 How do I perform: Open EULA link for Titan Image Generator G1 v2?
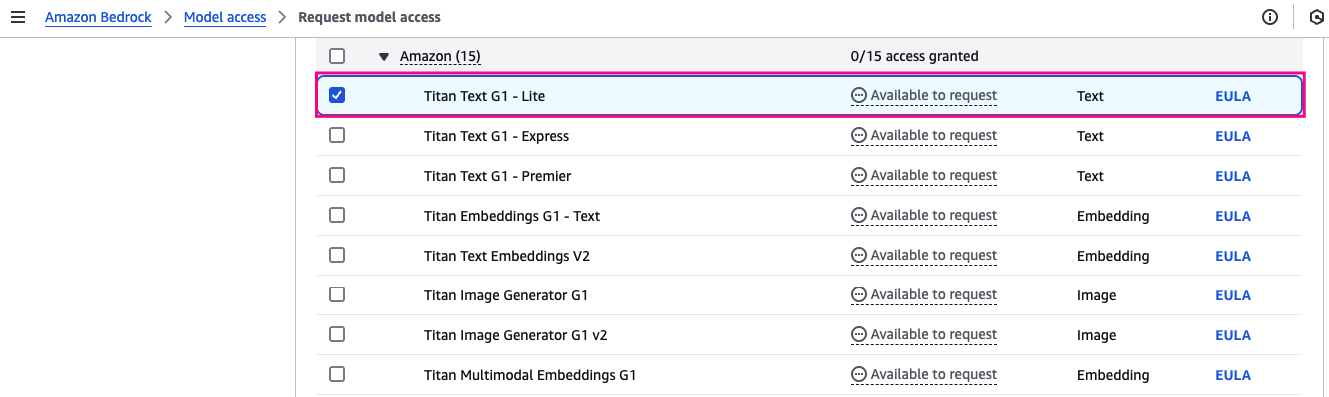pyautogui.click(x=1233, y=335)
